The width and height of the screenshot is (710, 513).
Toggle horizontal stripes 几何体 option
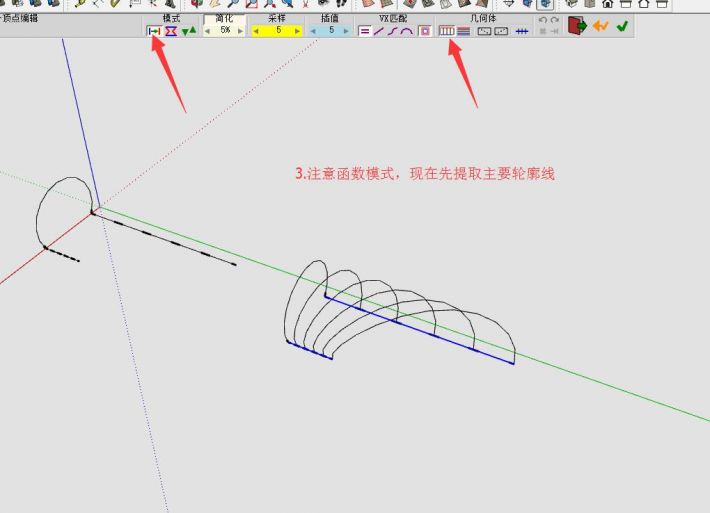tap(464, 31)
